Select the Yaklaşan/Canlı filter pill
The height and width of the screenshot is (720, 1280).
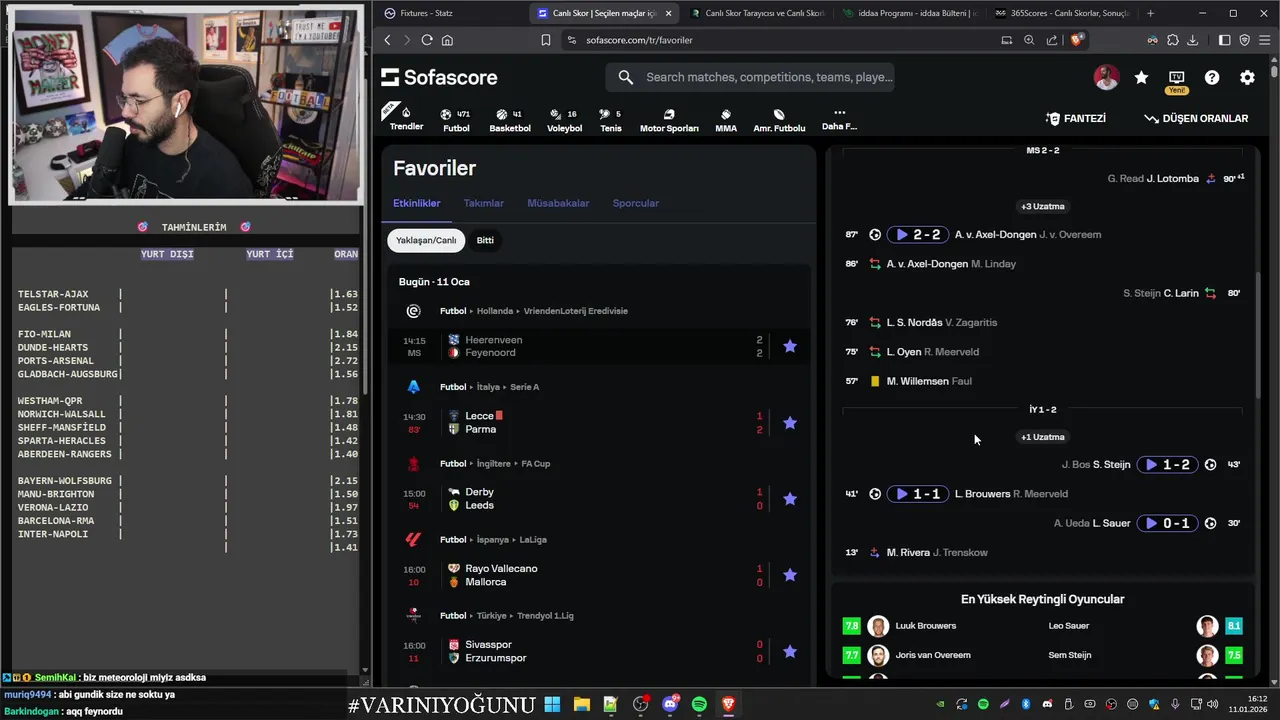click(426, 240)
